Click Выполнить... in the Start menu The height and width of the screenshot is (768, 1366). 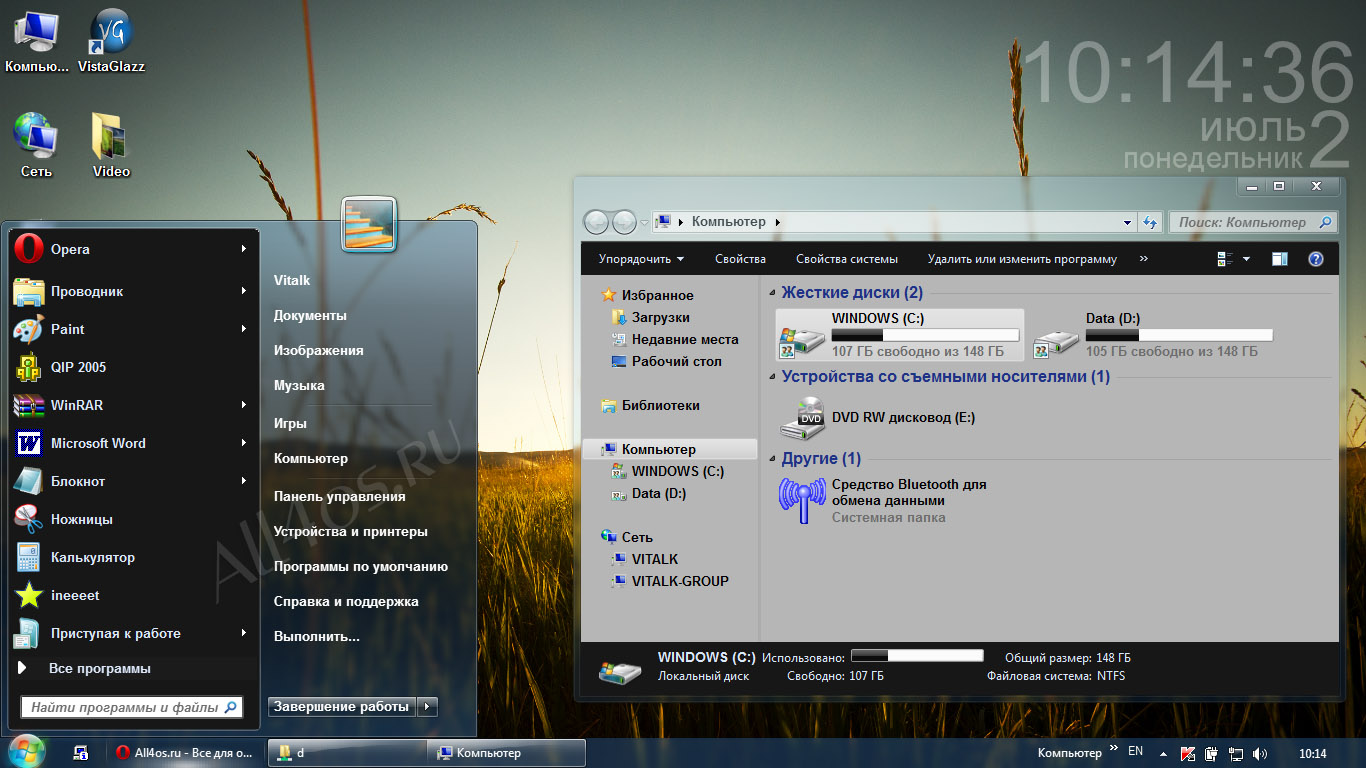[x=317, y=636]
